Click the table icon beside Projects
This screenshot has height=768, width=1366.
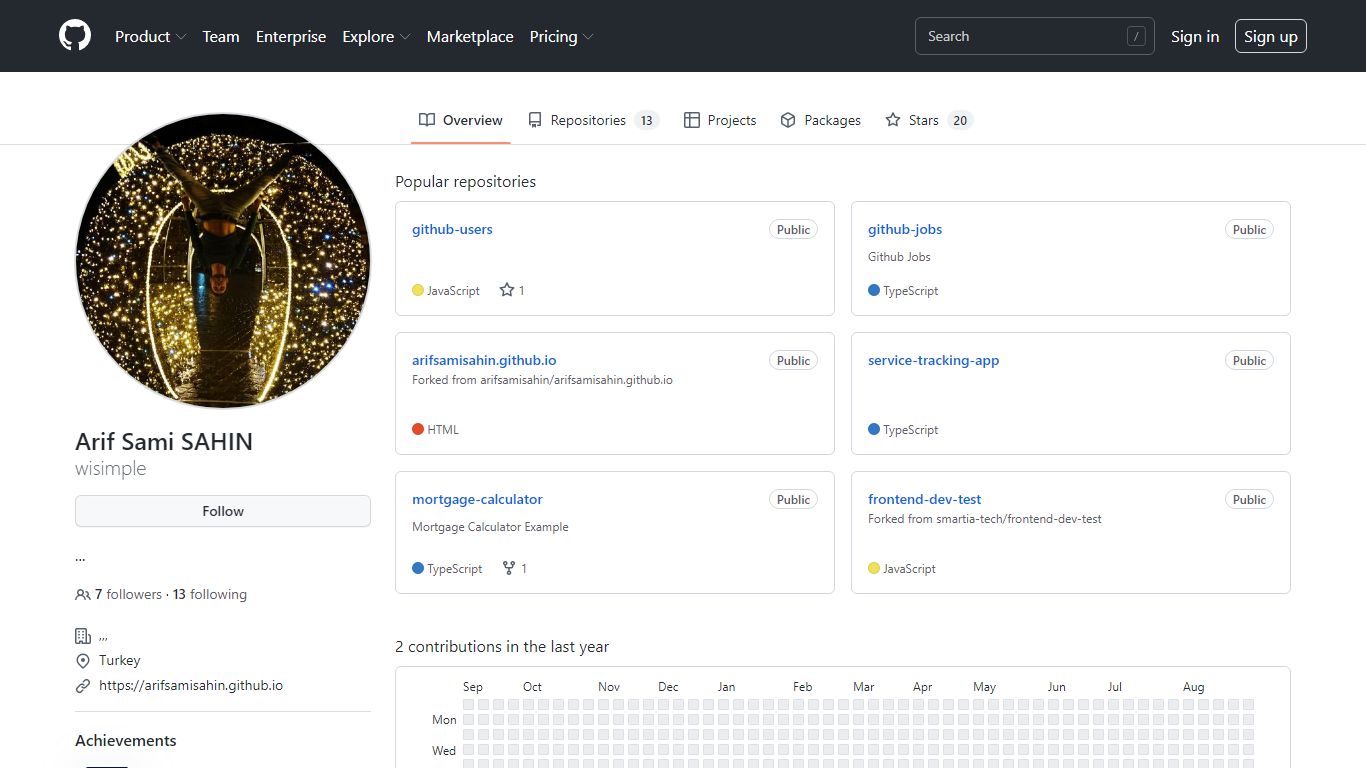tap(692, 120)
